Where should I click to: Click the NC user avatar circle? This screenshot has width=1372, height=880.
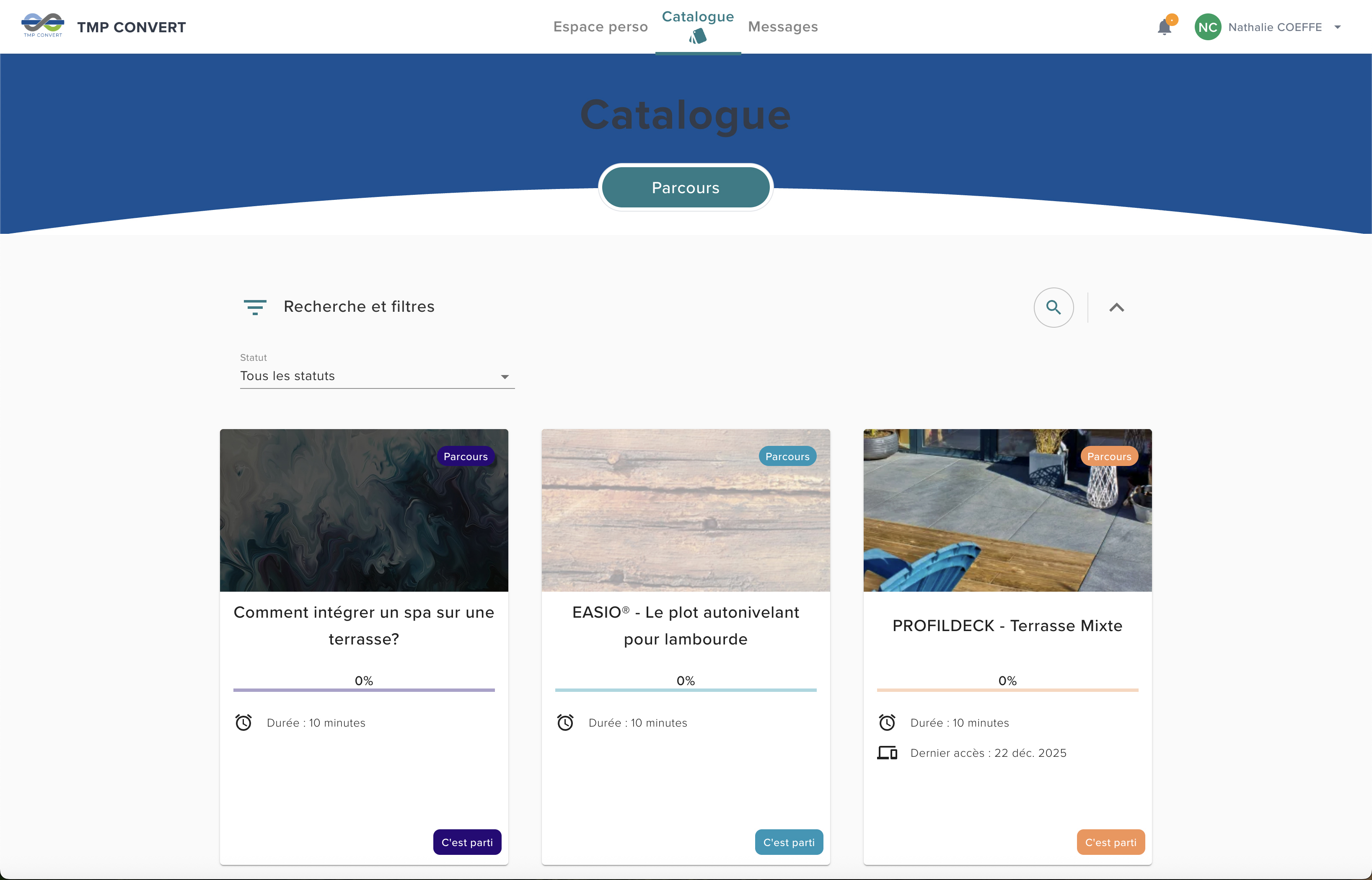point(1207,27)
